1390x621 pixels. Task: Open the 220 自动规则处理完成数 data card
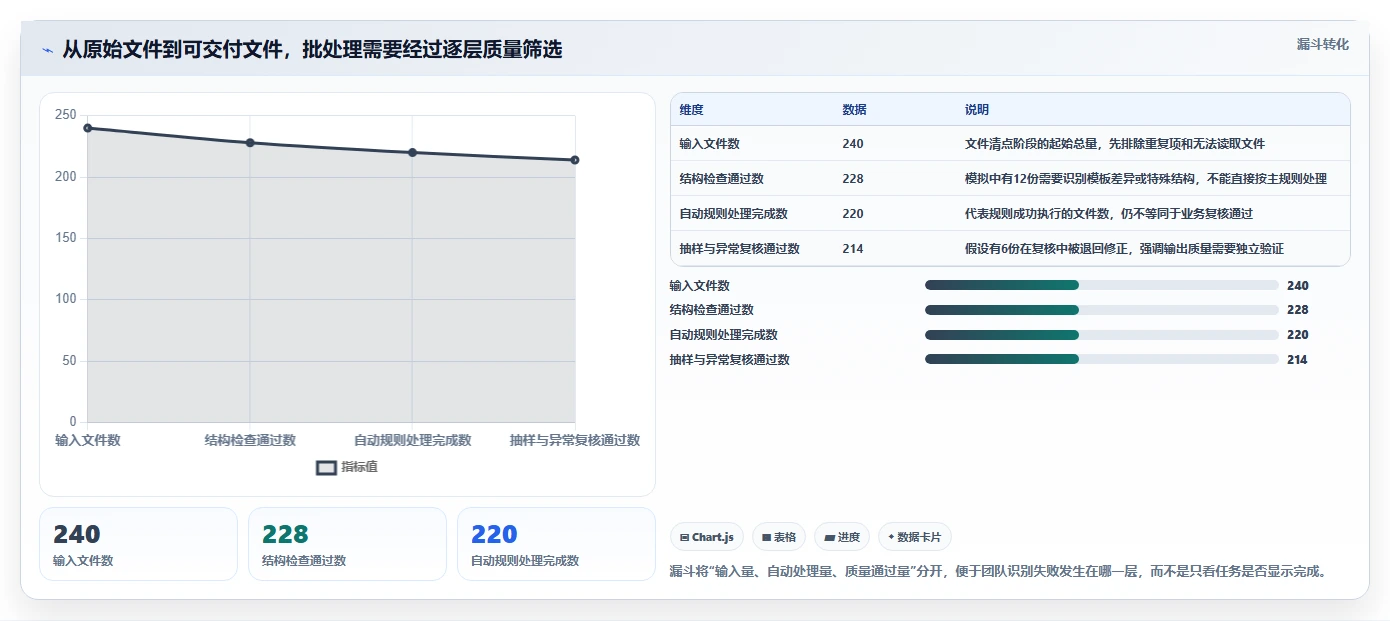tap(556, 544)
